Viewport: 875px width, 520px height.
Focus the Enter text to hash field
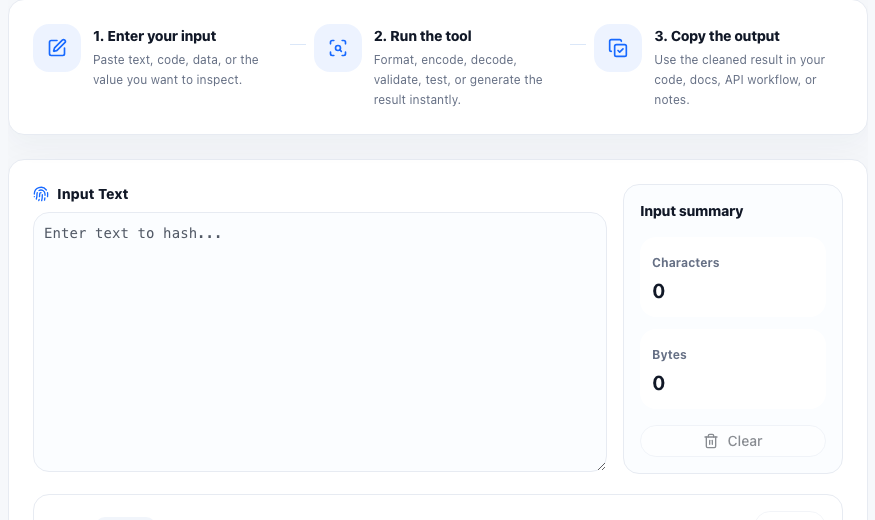(x=320, y=342)
